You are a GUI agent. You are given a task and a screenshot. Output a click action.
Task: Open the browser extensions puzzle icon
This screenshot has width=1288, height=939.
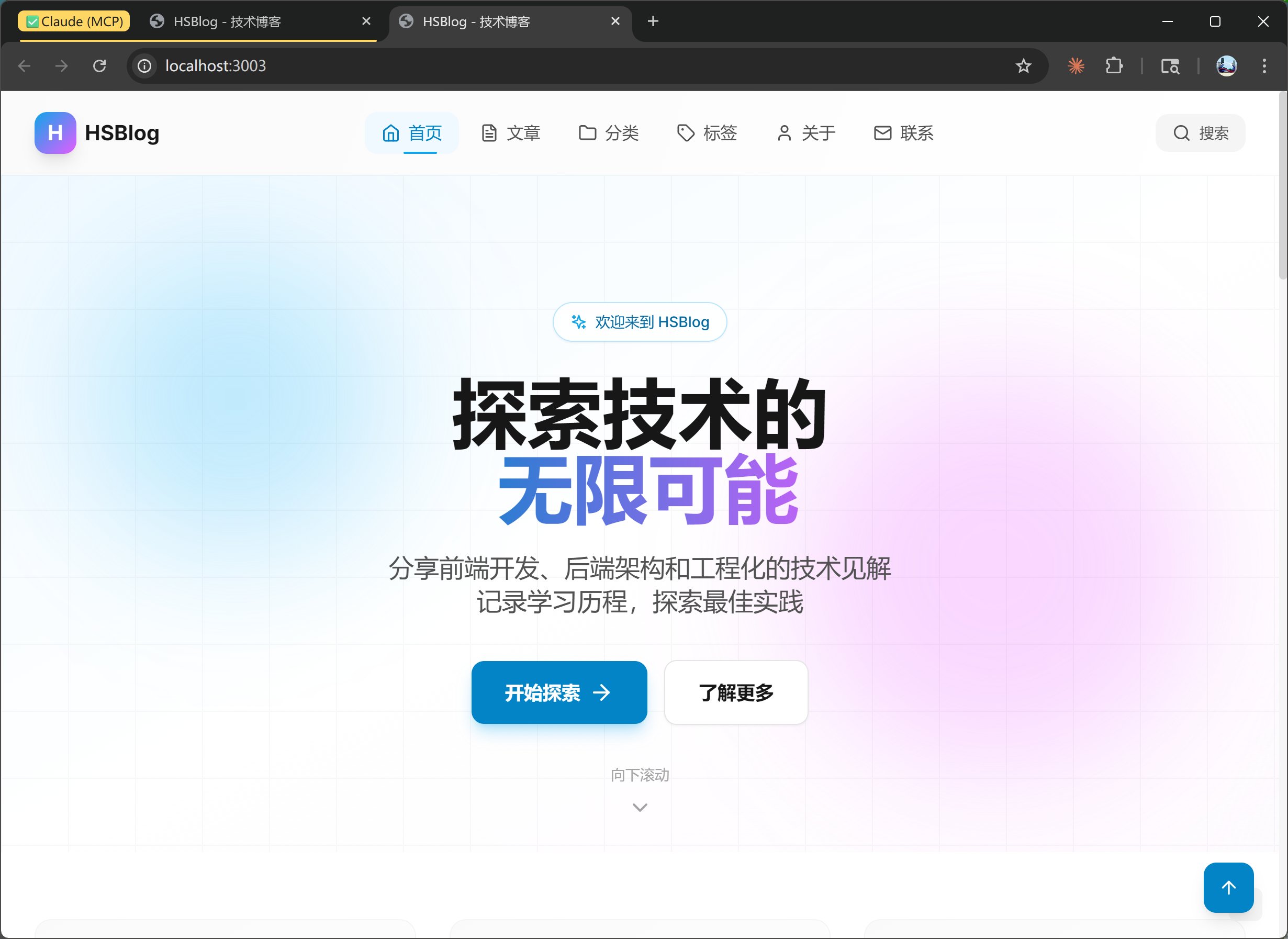click(x=1114, y=66)
